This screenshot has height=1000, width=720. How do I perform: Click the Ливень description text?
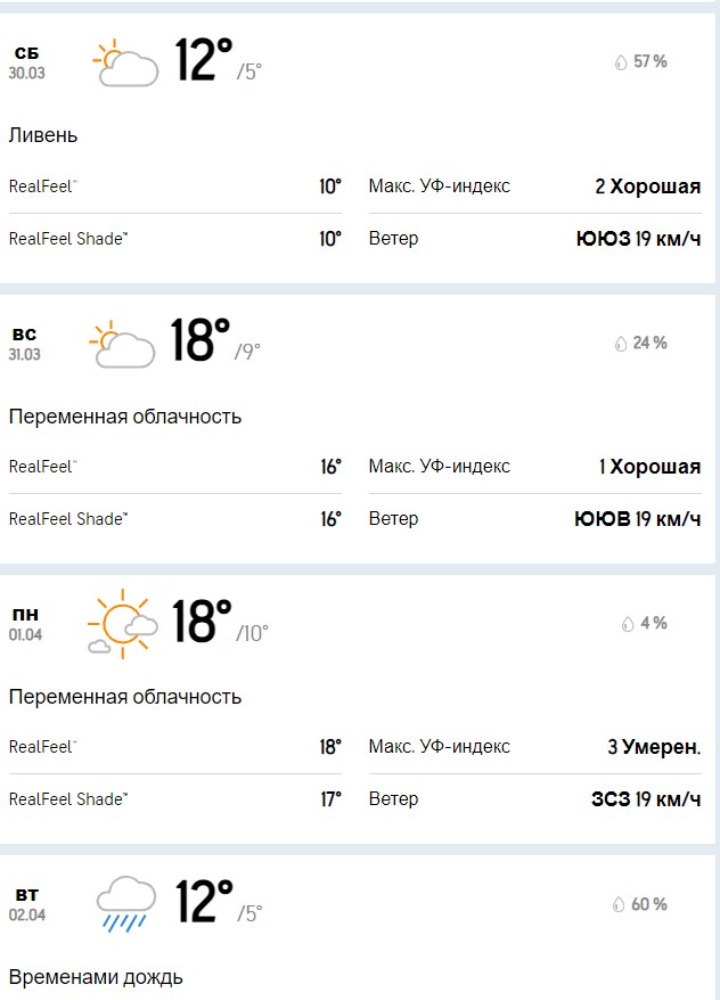[x=43, y=135]
